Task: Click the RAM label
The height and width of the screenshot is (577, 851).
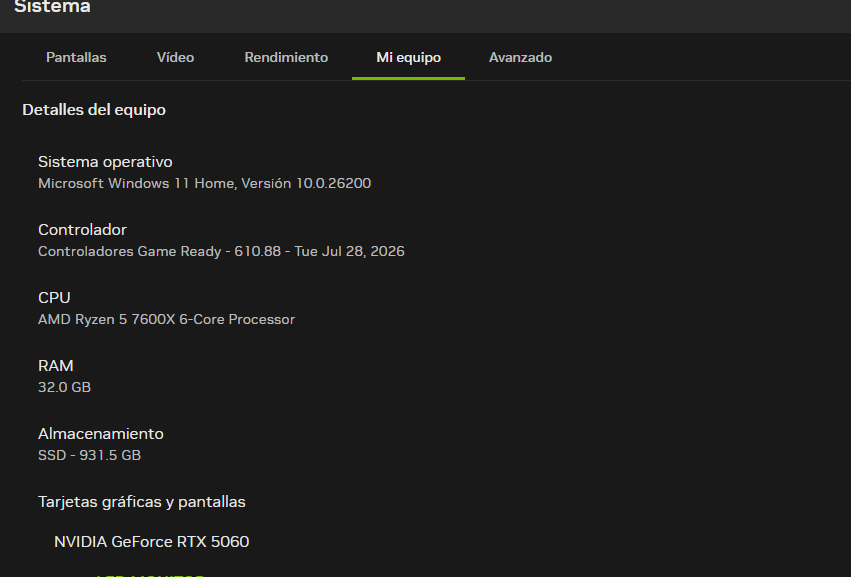Action: tap(56, 366)
